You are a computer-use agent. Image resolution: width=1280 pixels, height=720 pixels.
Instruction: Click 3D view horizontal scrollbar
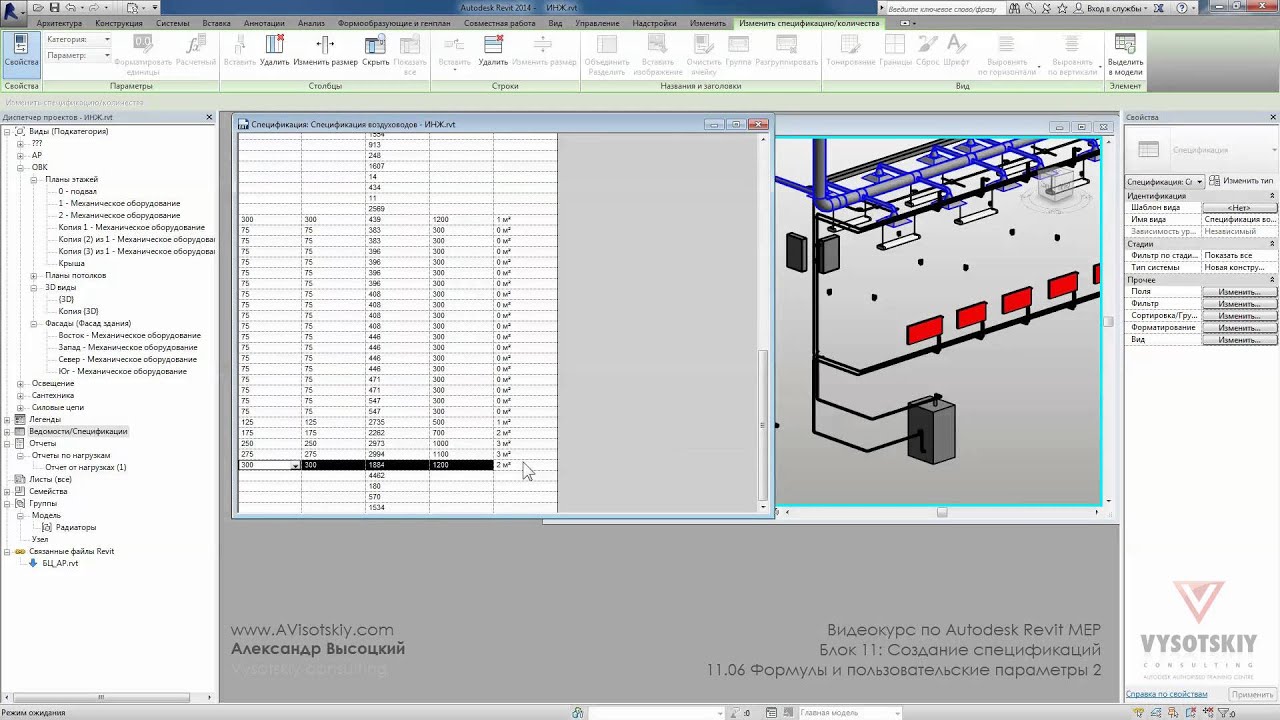[941, 512]
